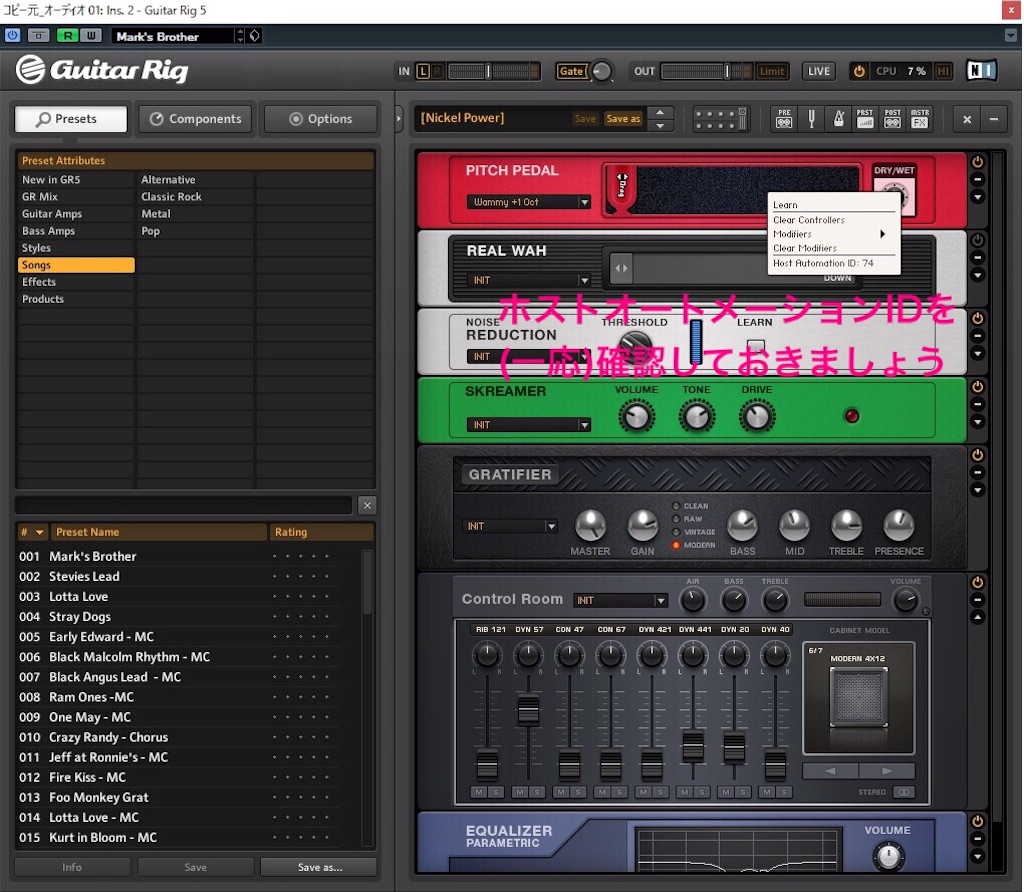Screen dimensions: 1024x892
Task: Toggle the Gratifier amp power button
Action: pyautogui.click(x=978, y=454)
